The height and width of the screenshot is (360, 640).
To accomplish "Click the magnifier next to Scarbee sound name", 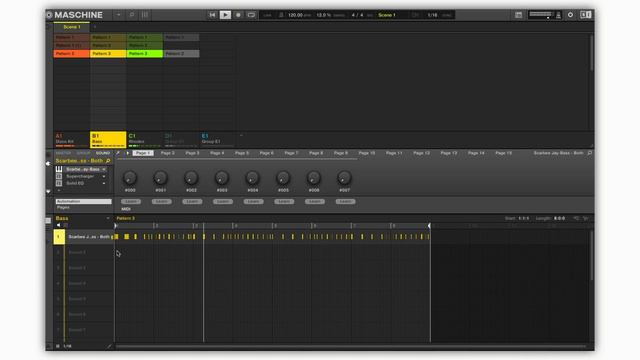I will tap(108, 161).
